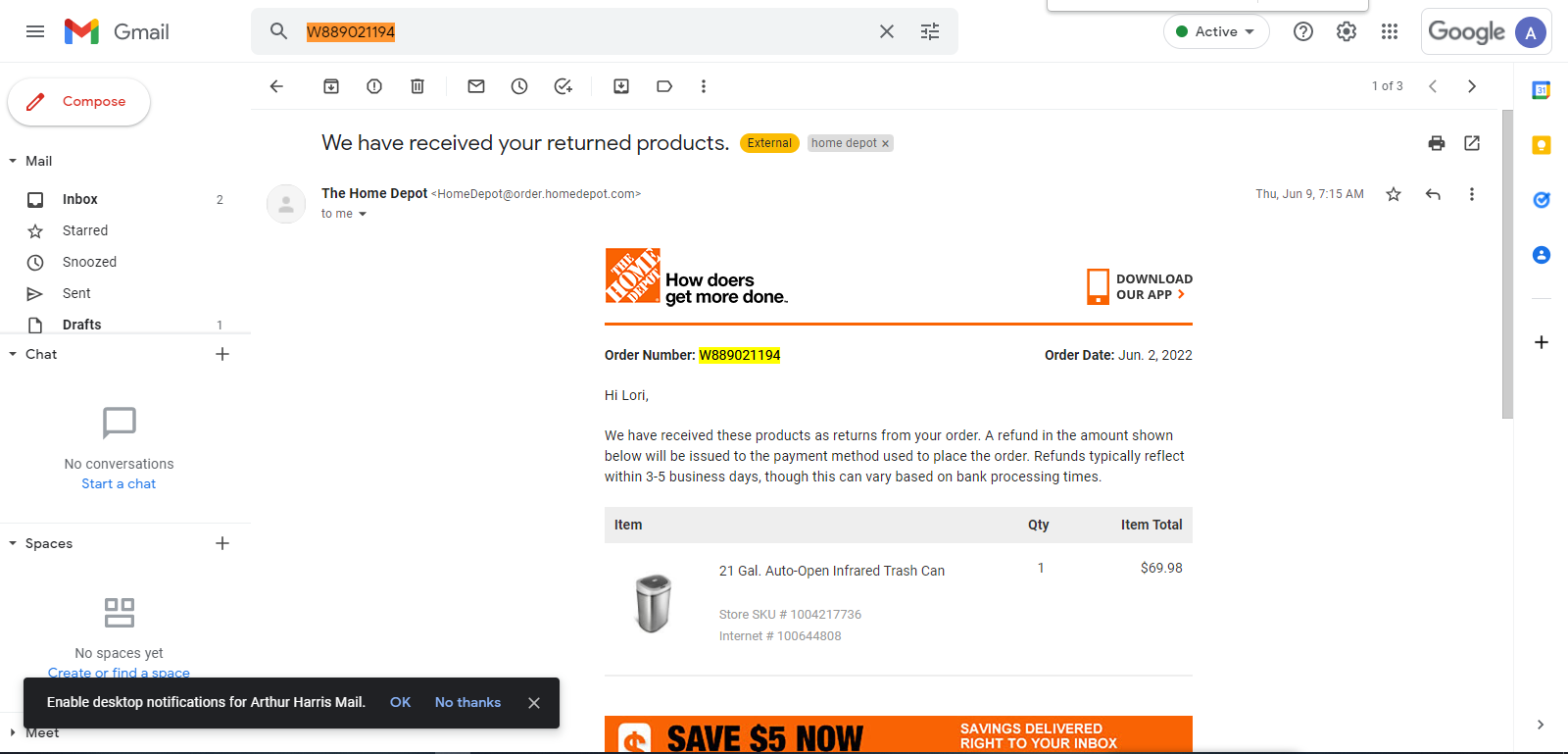Star this Home Depot message
Image resolution: width=1568 pixels, height=754 pixels.
point(1394,194)
